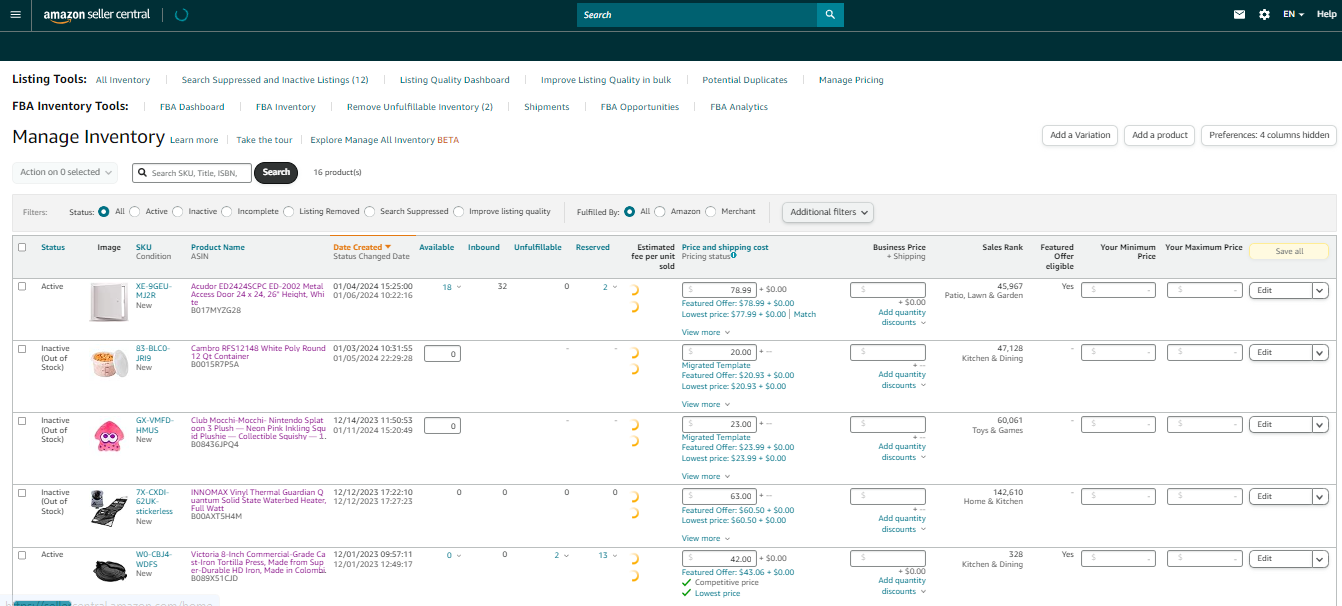Go to Listing Quality Dashboard
The image size is (1342, 606).
(455, 80)
